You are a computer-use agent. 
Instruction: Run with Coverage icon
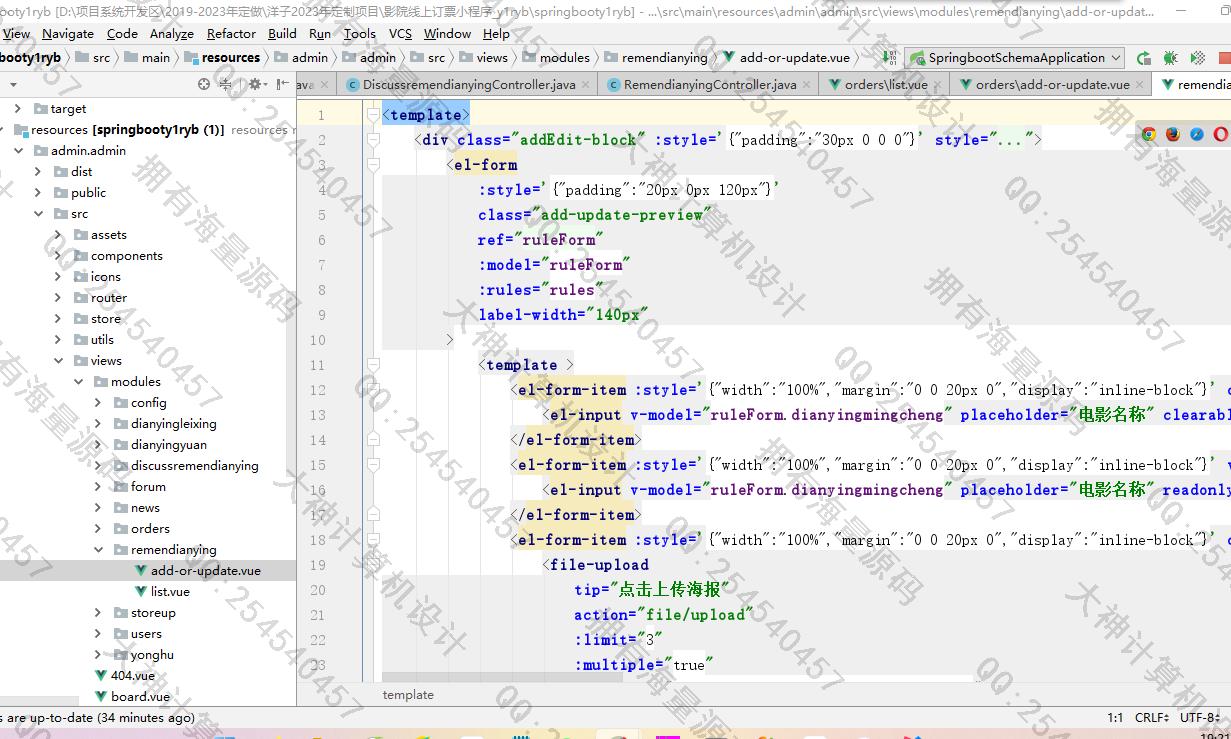1196,58
